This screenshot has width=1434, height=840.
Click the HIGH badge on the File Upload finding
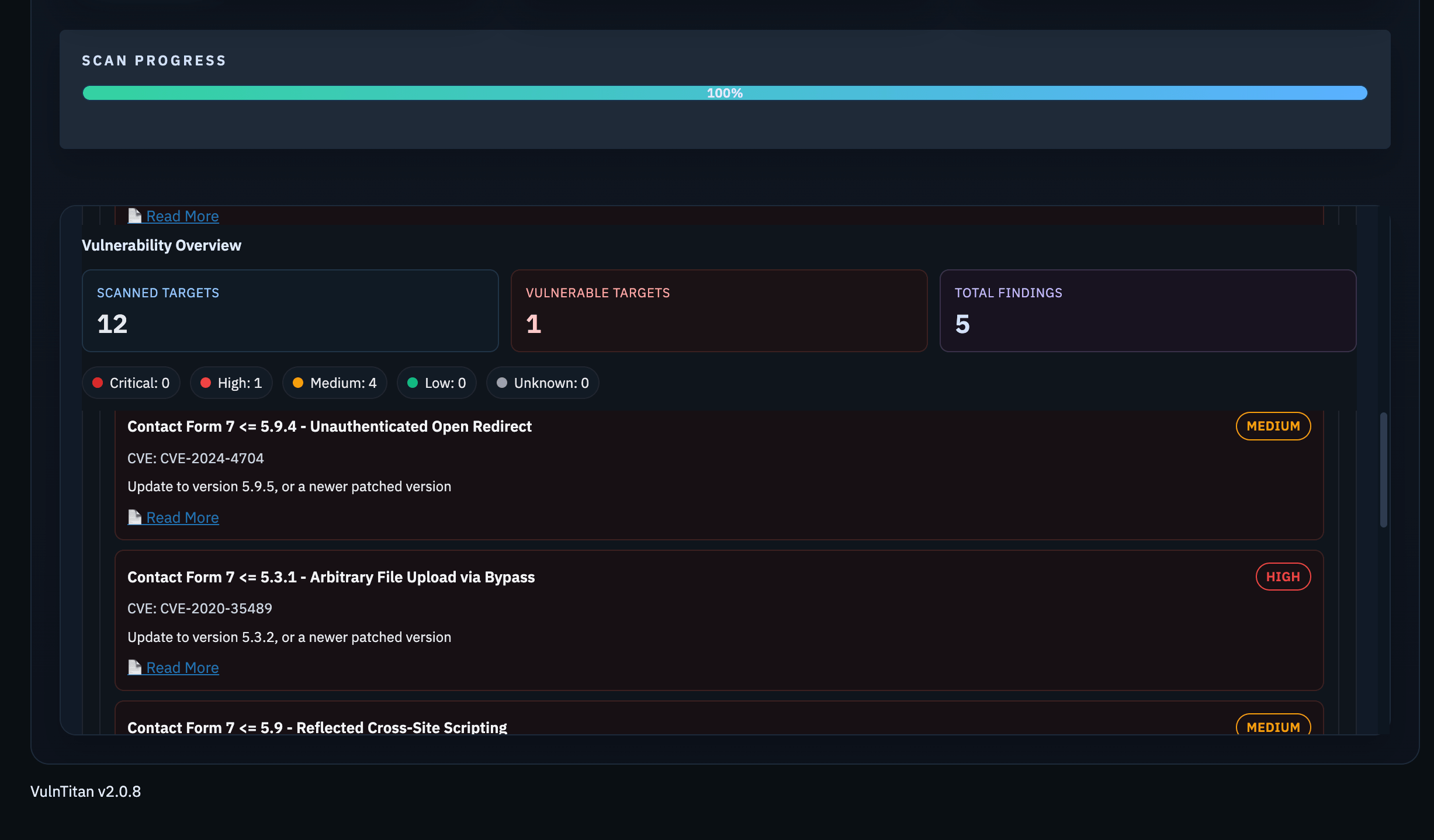pos(1283,576)
